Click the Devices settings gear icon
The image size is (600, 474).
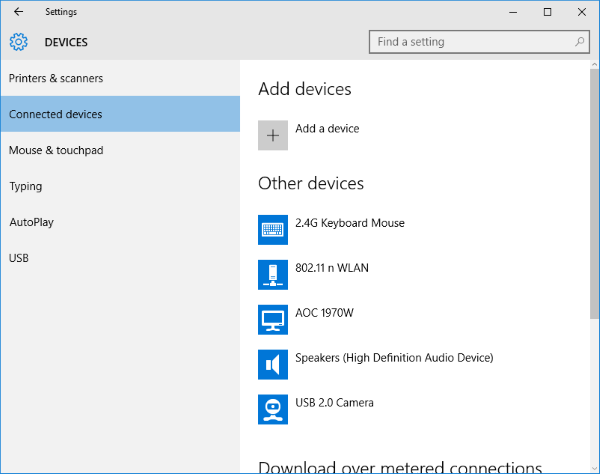pyautogui.click(x=19, y=42)
